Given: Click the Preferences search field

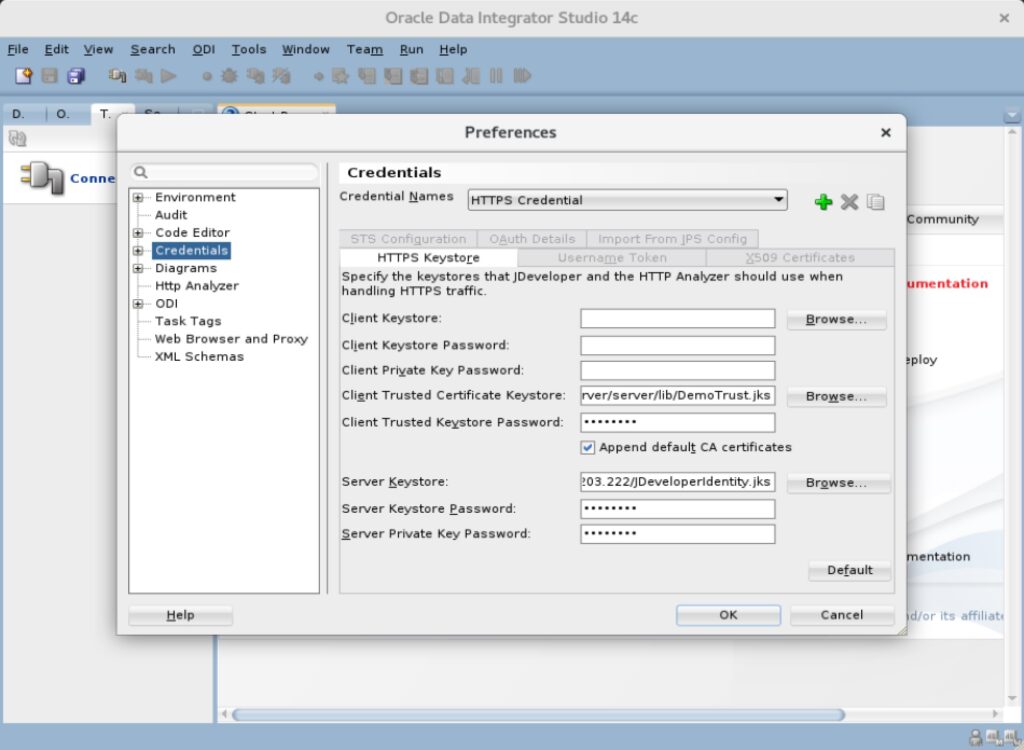Looking at the screenshot, I should [225, 172].
